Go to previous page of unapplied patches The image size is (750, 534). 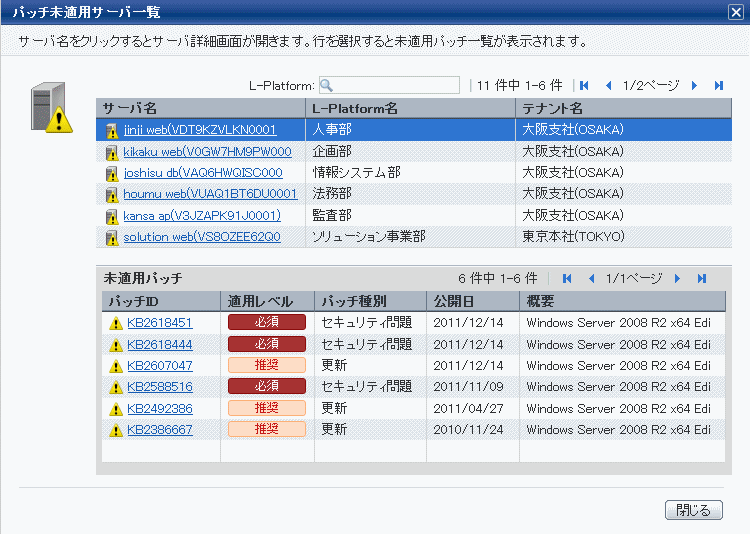point(592,278)
